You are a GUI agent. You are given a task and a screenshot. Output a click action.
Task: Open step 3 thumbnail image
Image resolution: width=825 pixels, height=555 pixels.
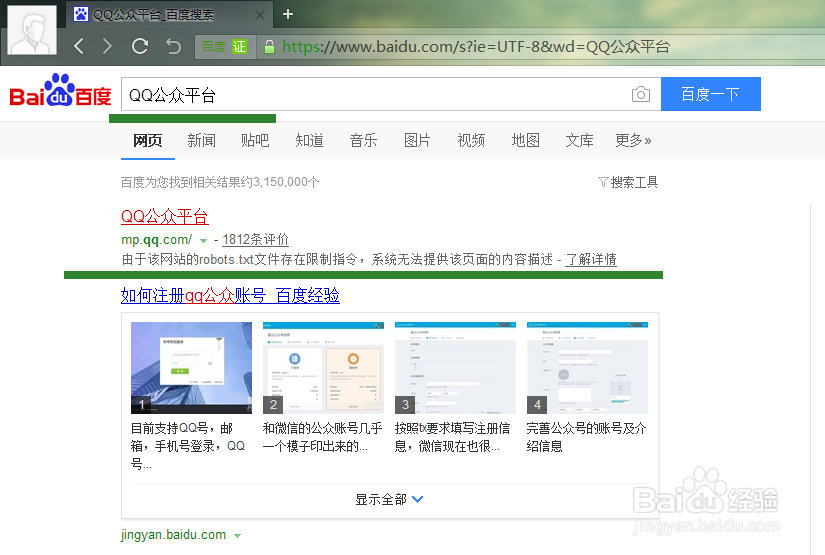tap(455, 368)
